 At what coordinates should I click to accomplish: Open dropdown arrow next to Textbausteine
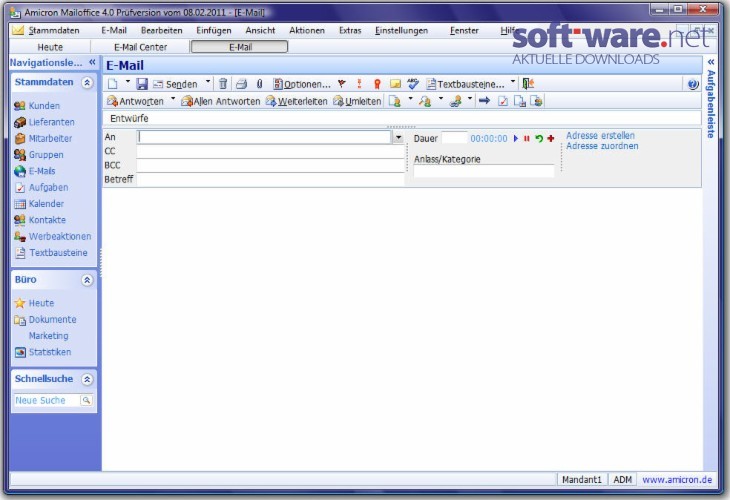pos(513,82)
